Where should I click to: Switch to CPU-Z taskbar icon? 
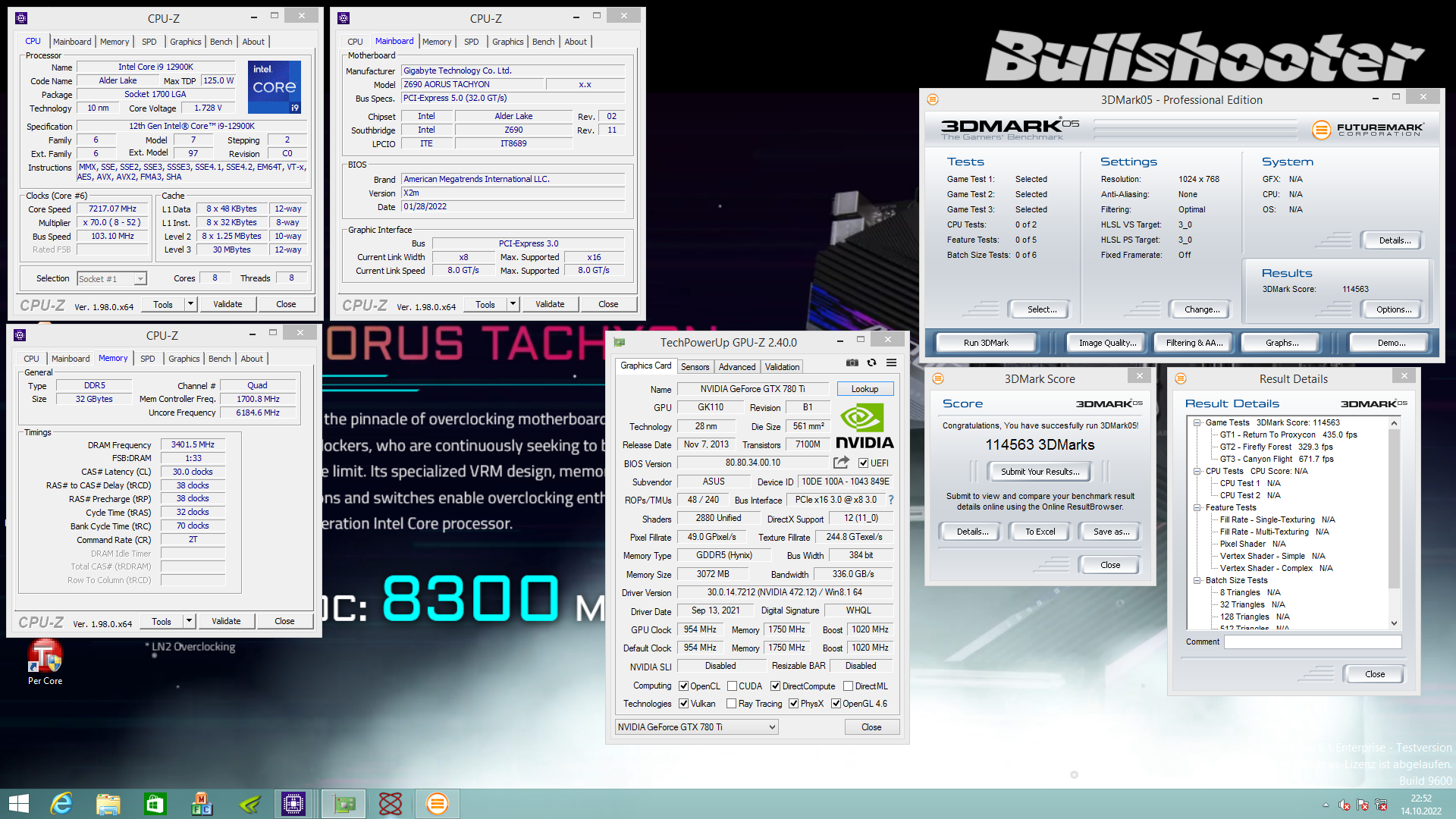pyautogui.click(x=293, y=804)
